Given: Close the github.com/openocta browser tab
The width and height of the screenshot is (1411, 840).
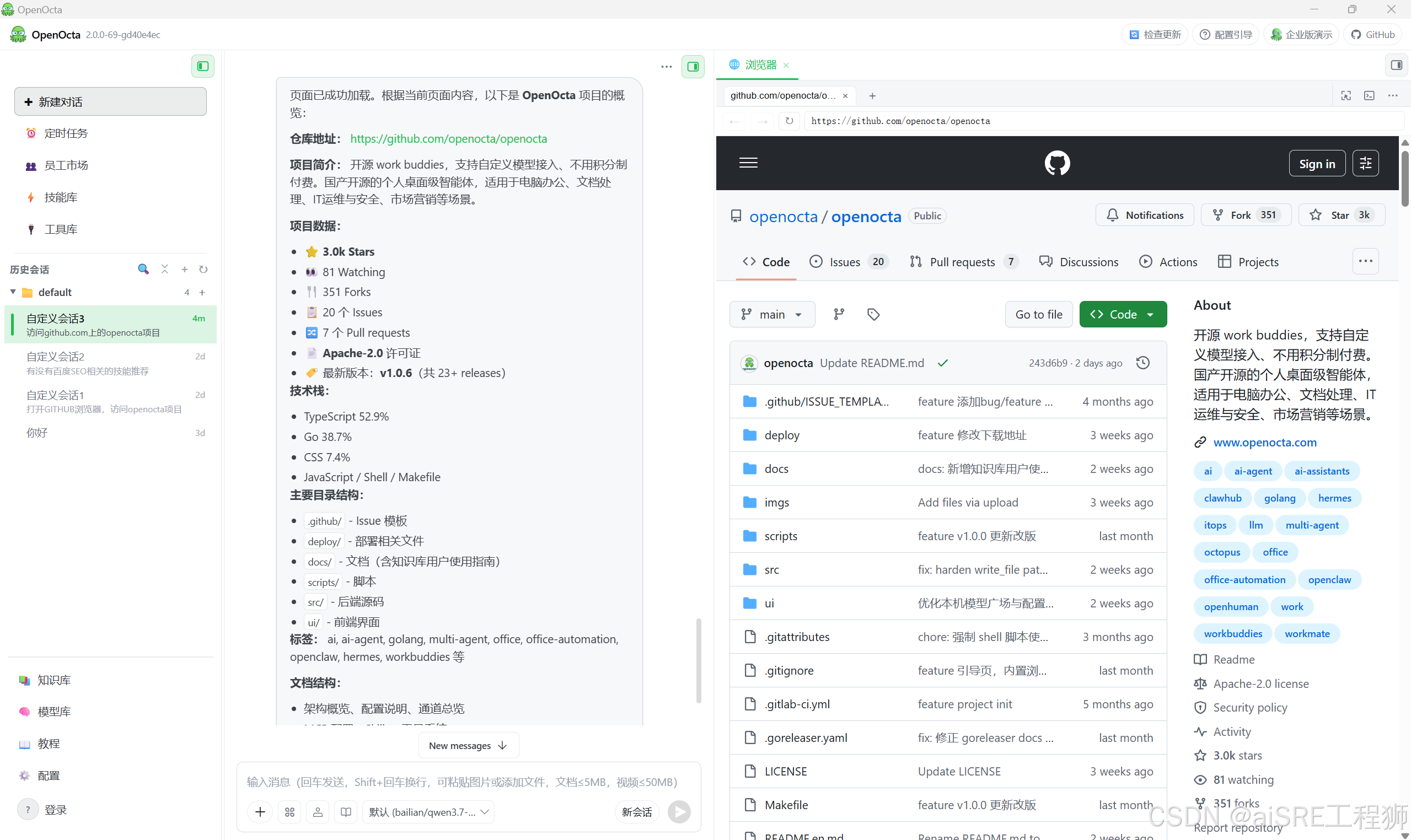Looking at the screenshot, I should coord(845,96).
